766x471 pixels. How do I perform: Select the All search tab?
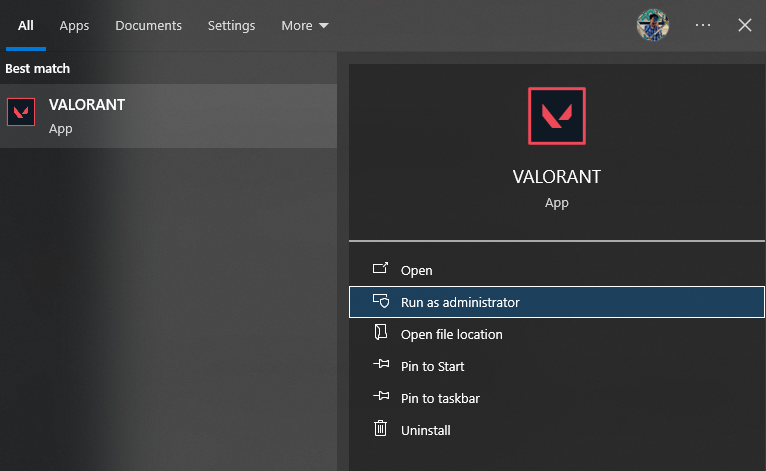click(26, 25)
